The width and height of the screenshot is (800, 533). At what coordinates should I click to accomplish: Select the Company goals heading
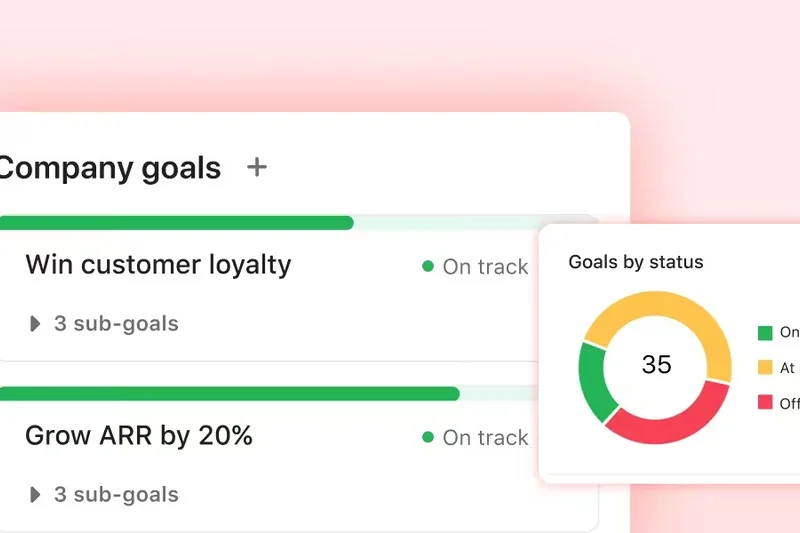pos(108,168)
